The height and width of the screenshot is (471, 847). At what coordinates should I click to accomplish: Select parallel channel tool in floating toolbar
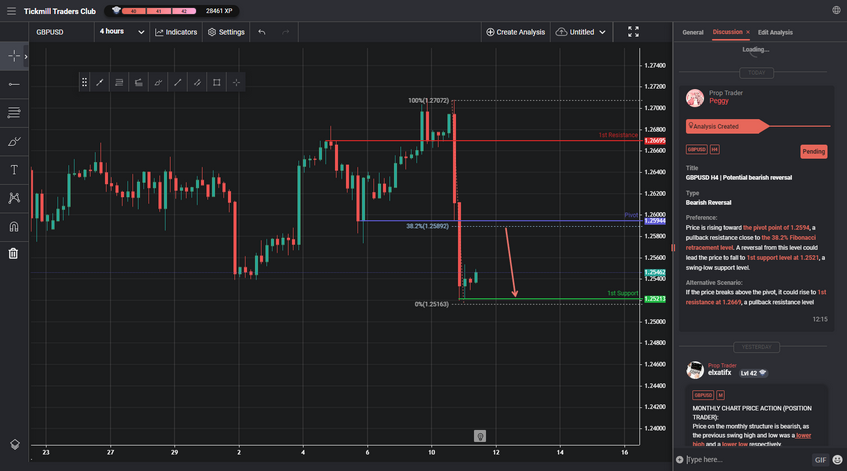(x=197, y=83)
